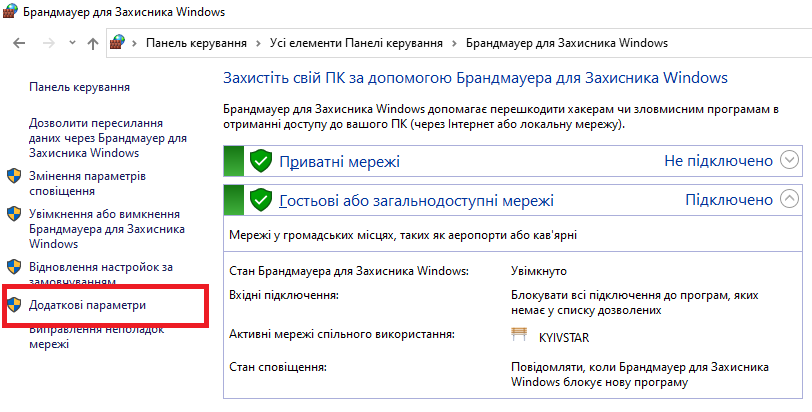Click the Захистіть свій ПК page heading
Image resolution: width=812 pixels, height=412 pixels.
(x=475, y=78)
